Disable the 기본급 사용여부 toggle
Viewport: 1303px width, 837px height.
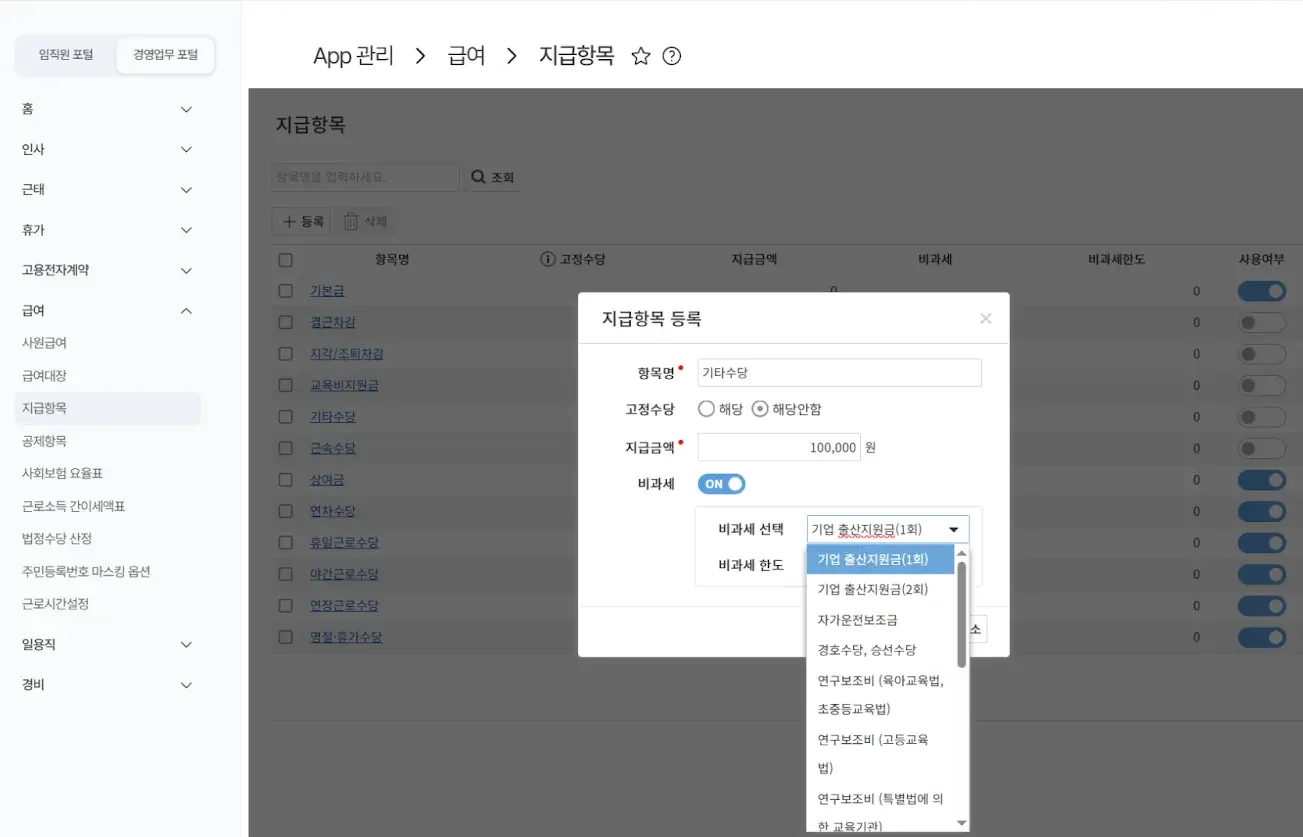coord(1262,290)
